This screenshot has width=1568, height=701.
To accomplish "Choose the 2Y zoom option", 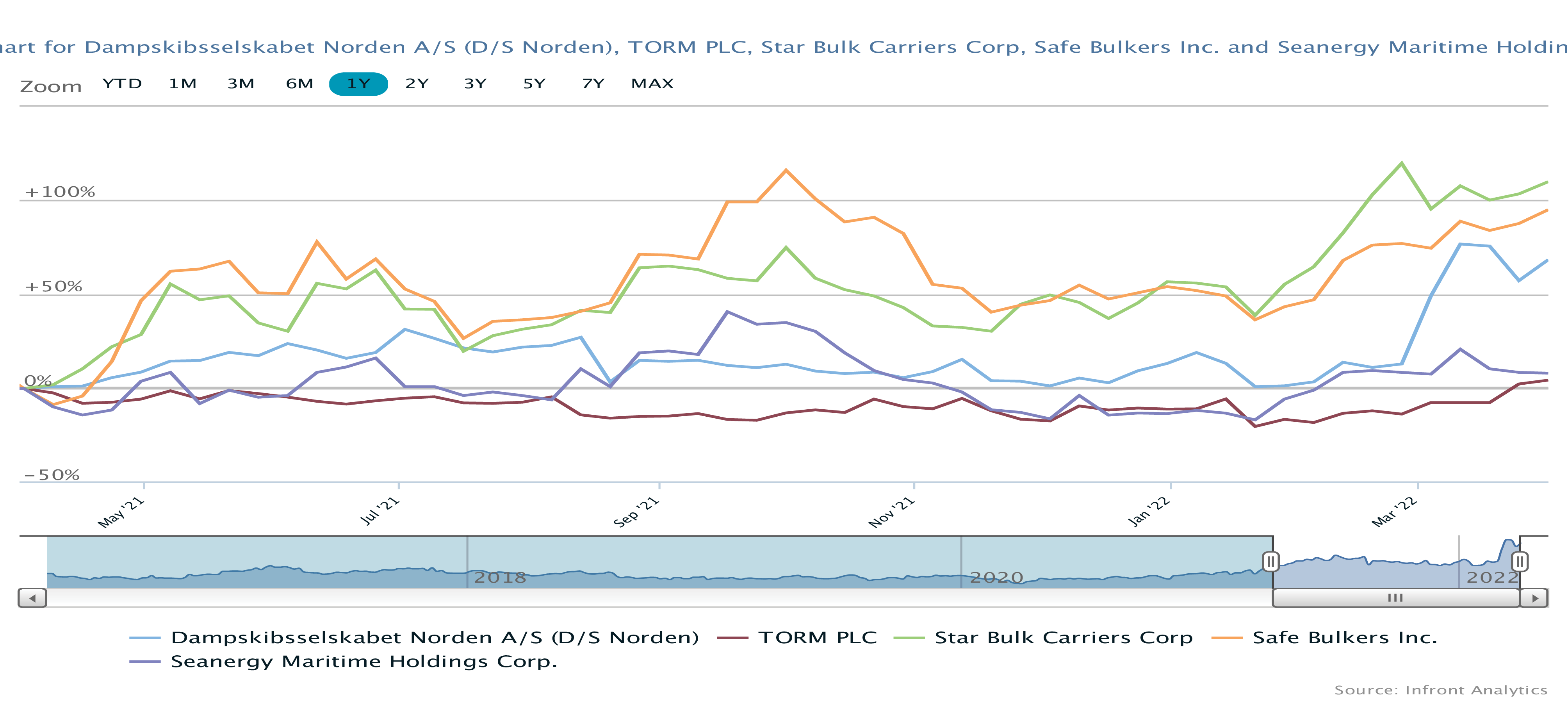I will tap(417, 84).
